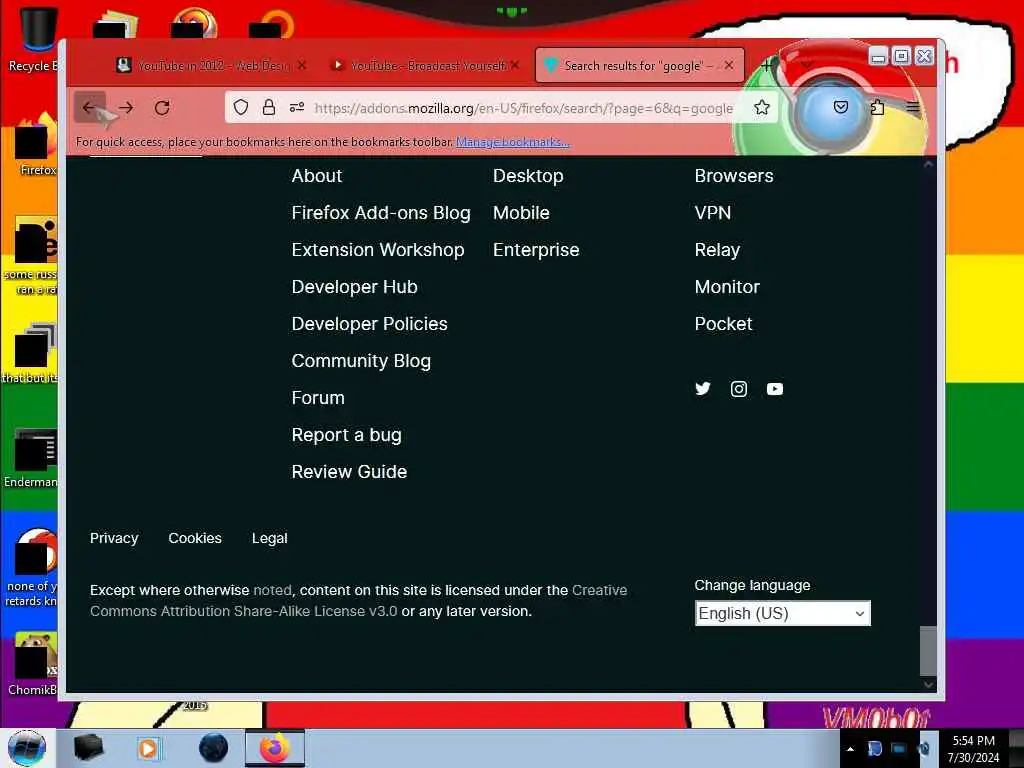This screenshot has width=1024, height=768.
Task: Click the VPN link
Action: pos(712,213)
